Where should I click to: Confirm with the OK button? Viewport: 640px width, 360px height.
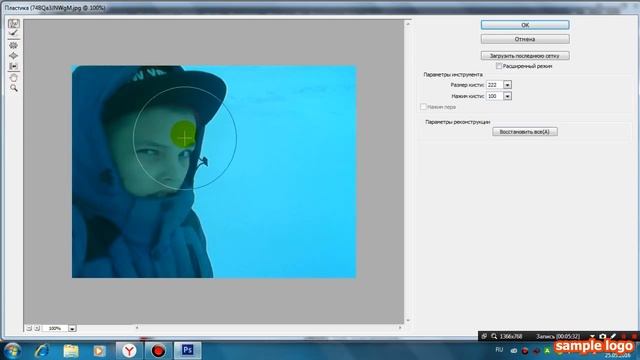click(x=525, y=25)
